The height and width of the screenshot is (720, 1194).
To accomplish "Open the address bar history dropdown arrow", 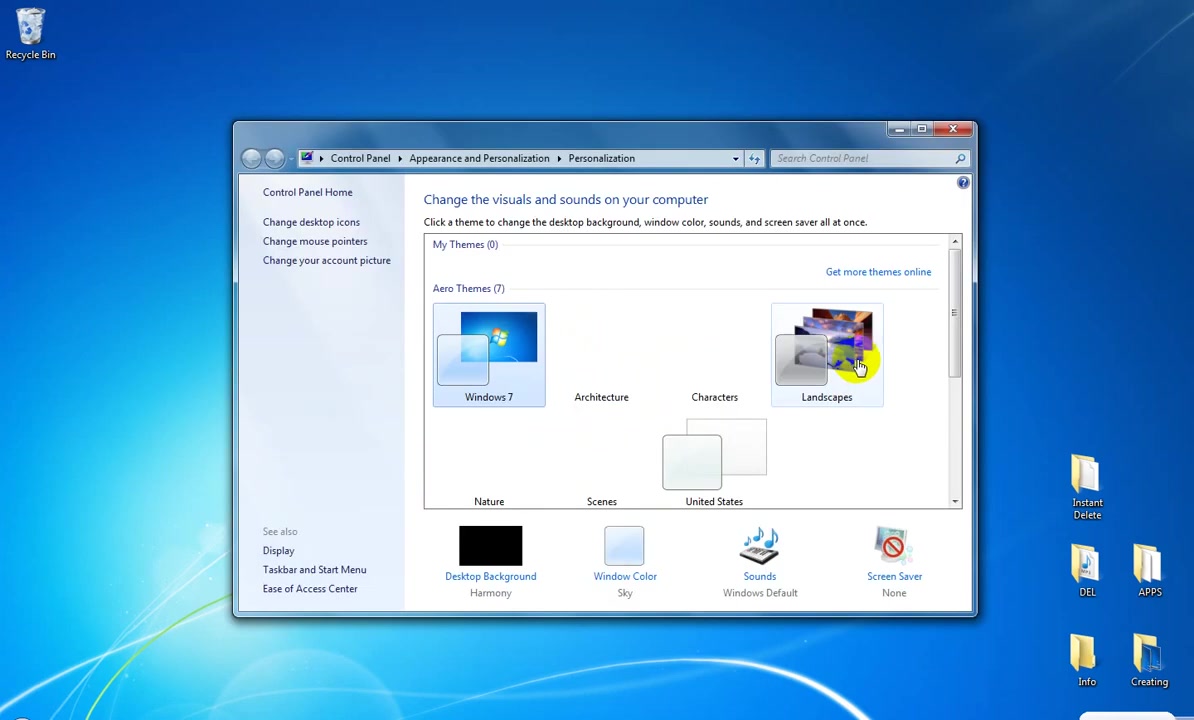I will 736,158.
